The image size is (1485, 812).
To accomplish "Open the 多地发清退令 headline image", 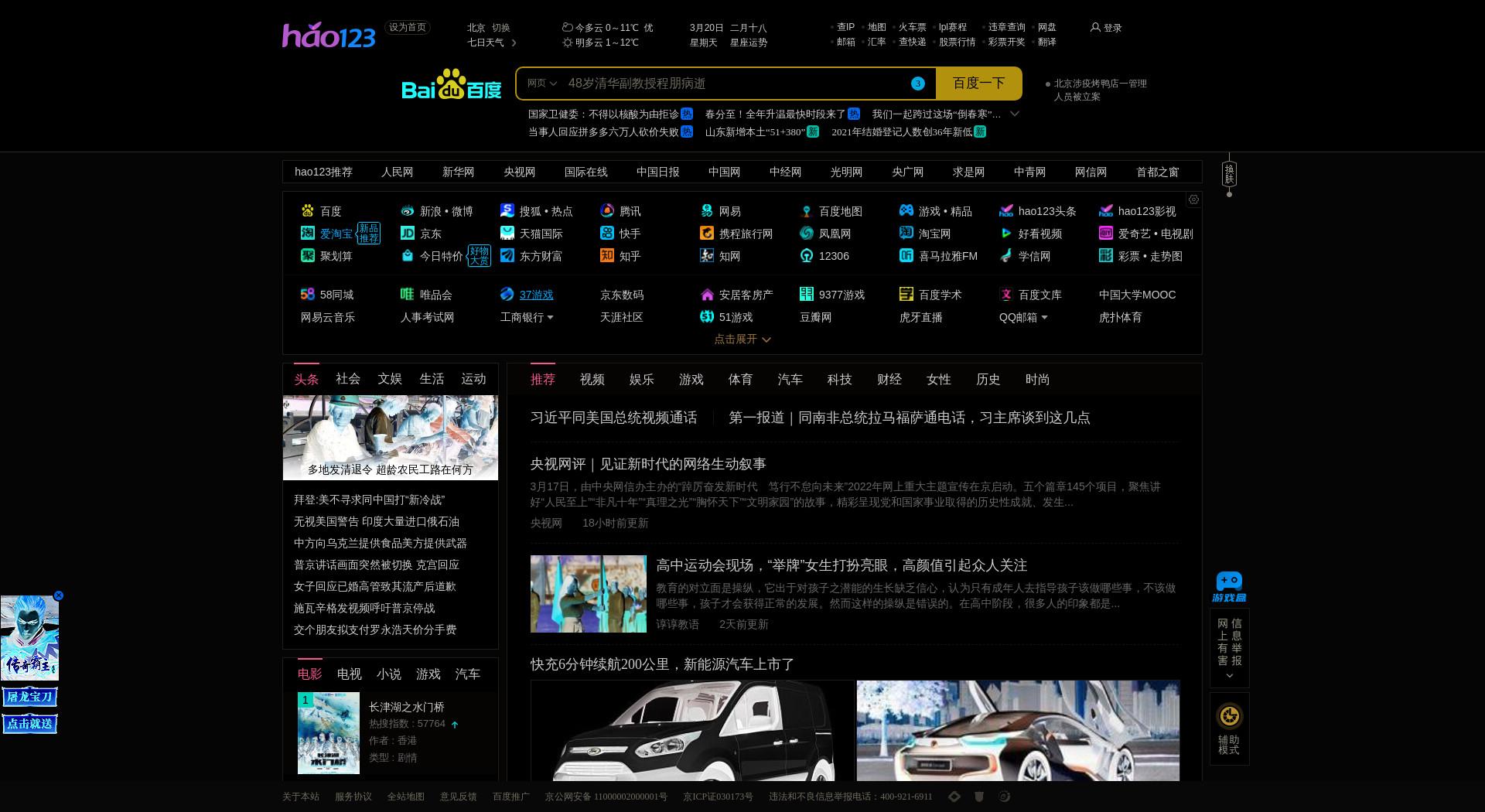I will [391, 438].
